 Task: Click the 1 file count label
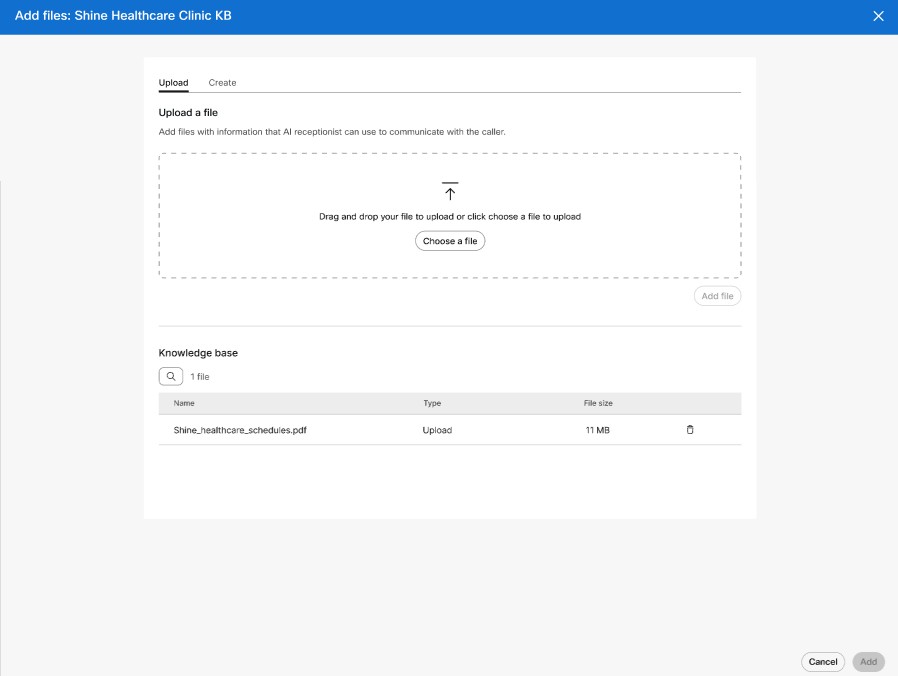200,376
